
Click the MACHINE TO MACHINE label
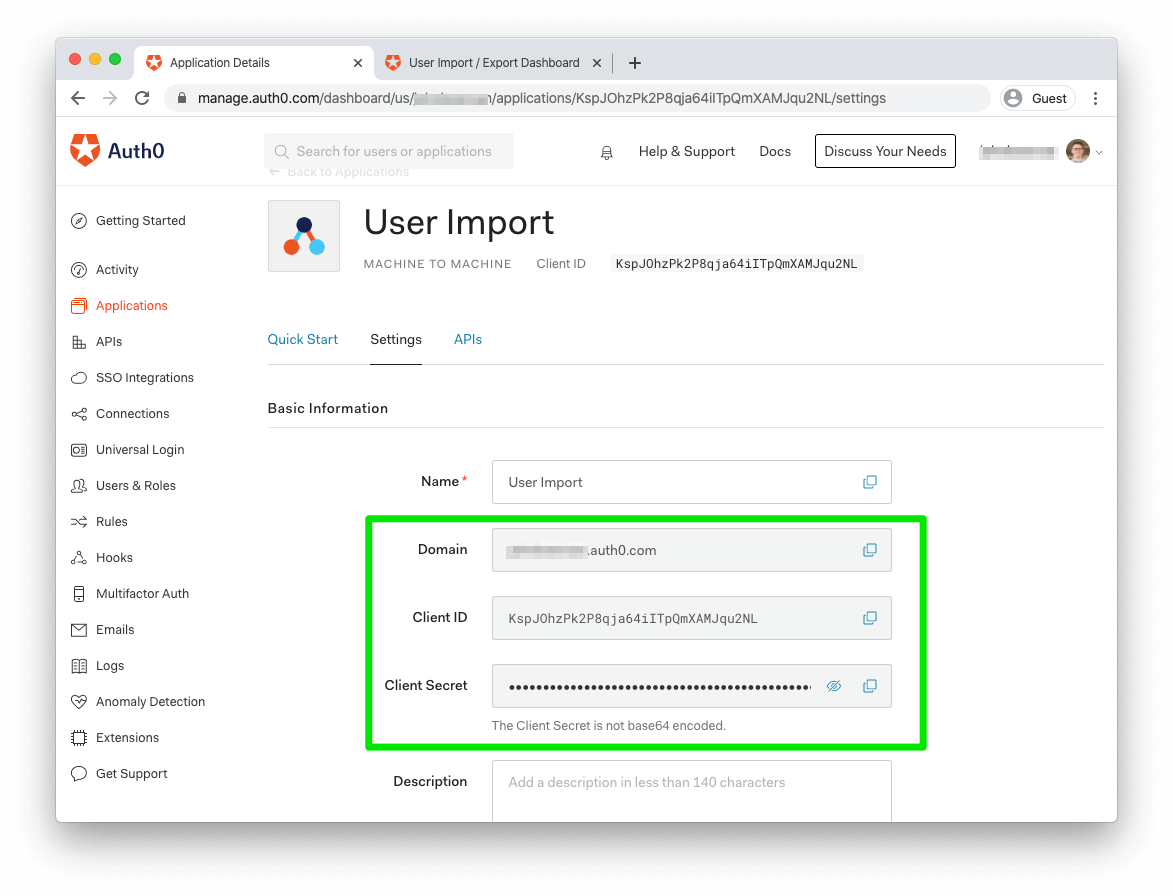438,264
